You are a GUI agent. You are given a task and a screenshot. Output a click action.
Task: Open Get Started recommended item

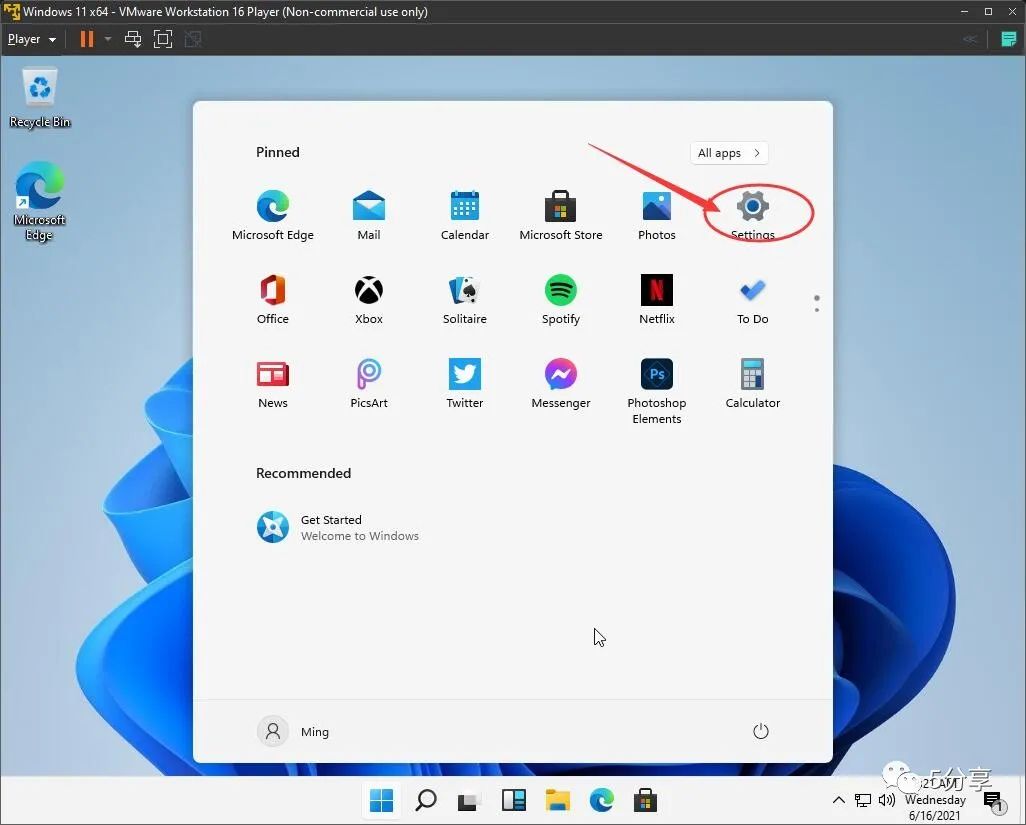click(x=338, y=527)
